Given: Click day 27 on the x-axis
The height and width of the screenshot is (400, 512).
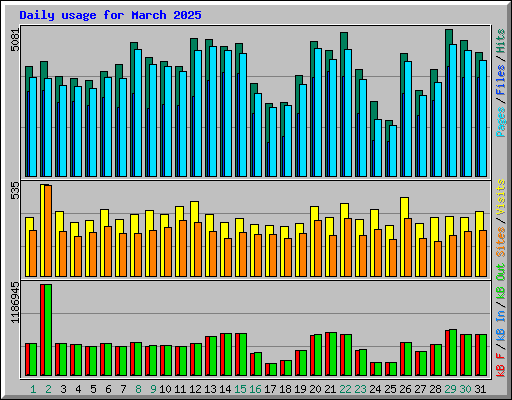Looking at the screenshot, I should pyautogui.click(x=420, y=389).
